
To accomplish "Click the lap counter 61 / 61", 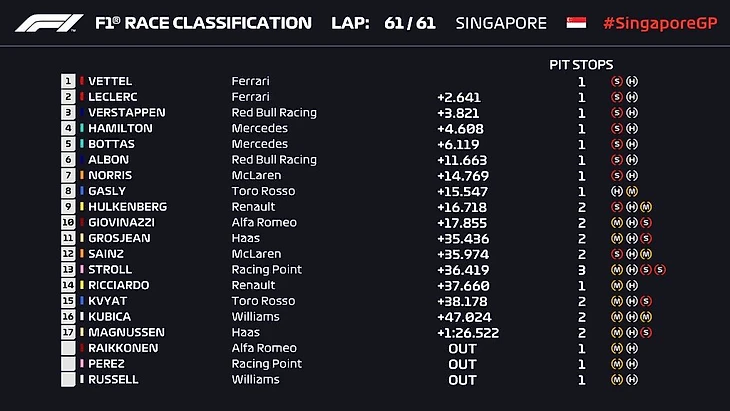I will 409,22.
